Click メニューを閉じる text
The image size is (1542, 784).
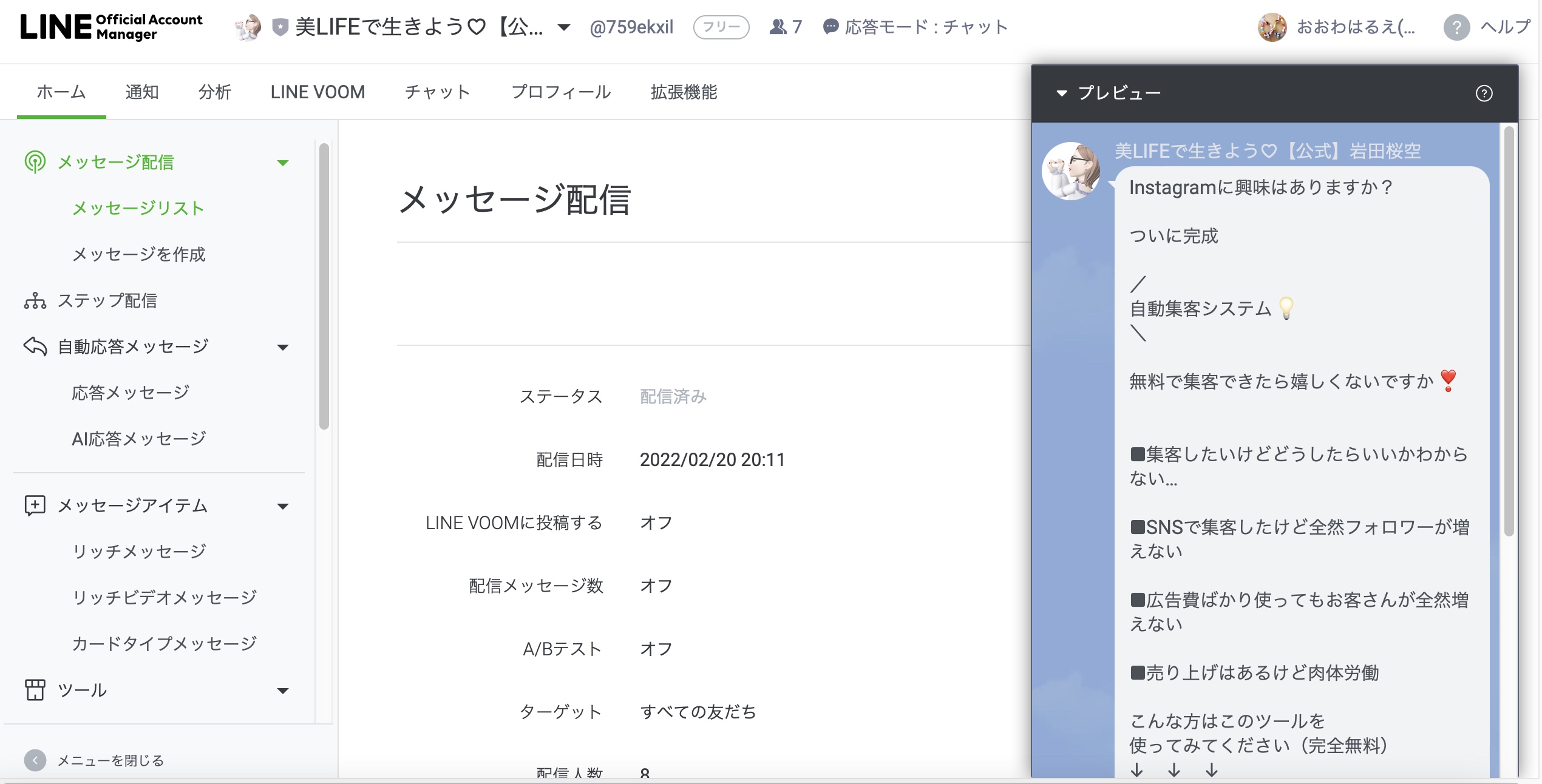[110, 760]
